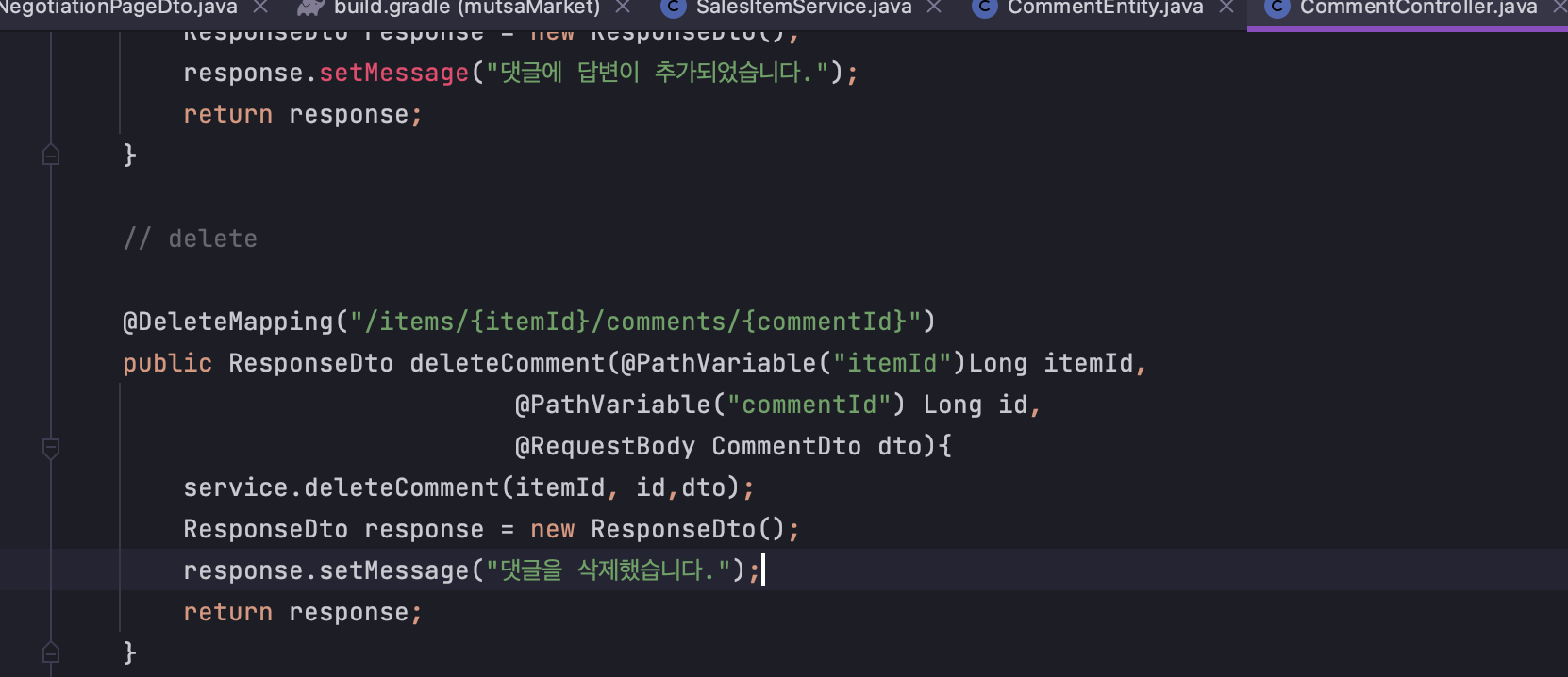Click the Gradle elephant icon on build.gradle tab
This screenshot has width=1568, height=677.
coord(310,8)
